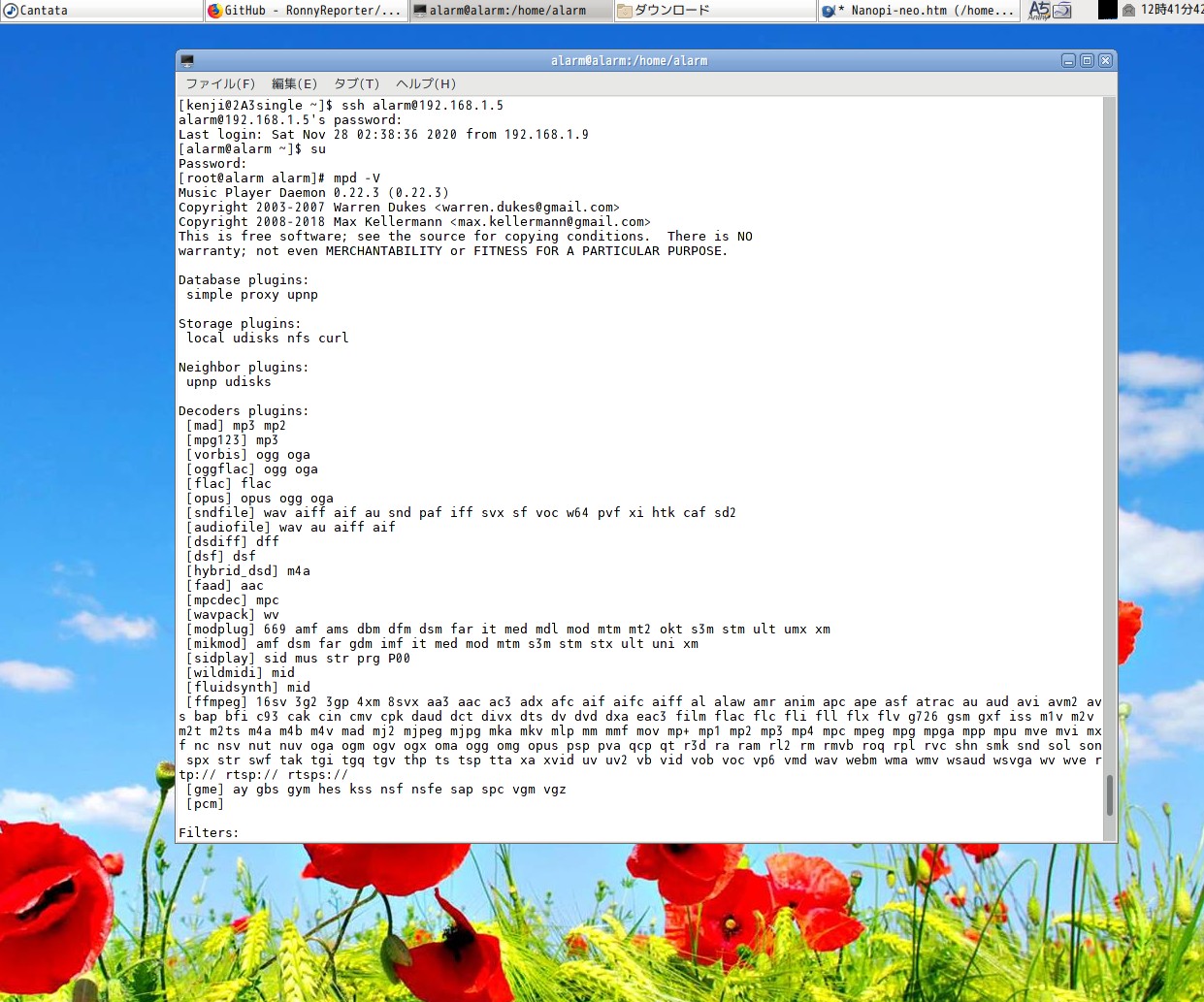Switch to GitHub RonnyReporter Firefox window
The width and height of the screenshot is (1204, 1002).
pyautogui.click(x=306, y=11)
